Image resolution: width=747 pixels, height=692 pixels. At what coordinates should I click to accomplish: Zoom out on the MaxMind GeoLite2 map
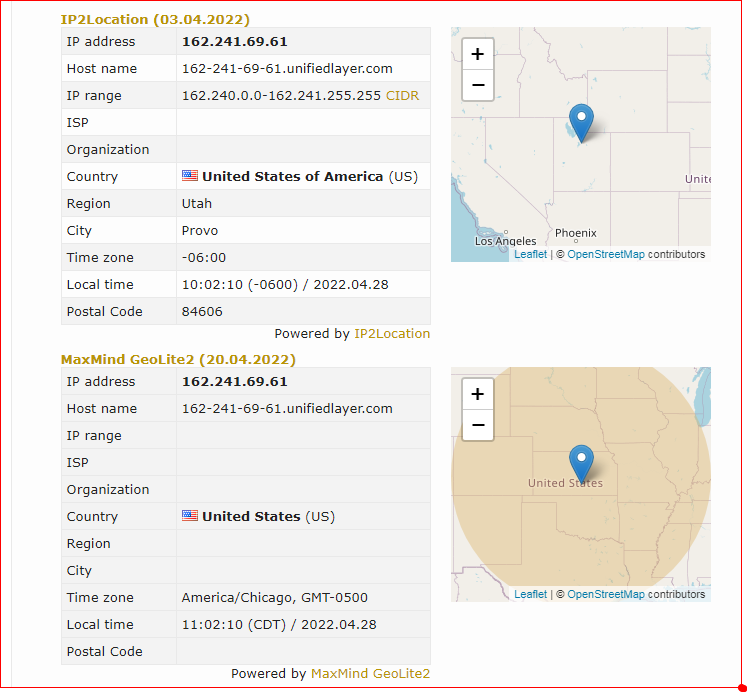tap(478, 425)
